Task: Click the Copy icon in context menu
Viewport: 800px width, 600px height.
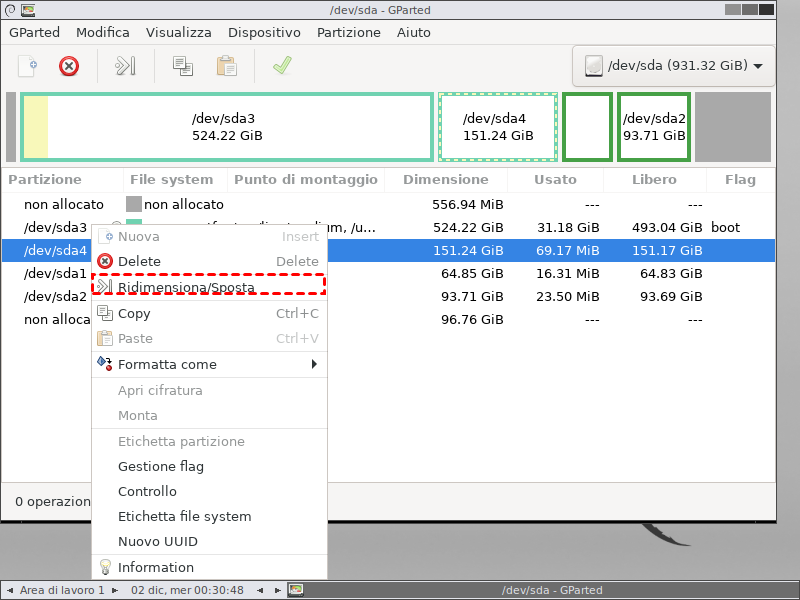Action: (105, 313)
